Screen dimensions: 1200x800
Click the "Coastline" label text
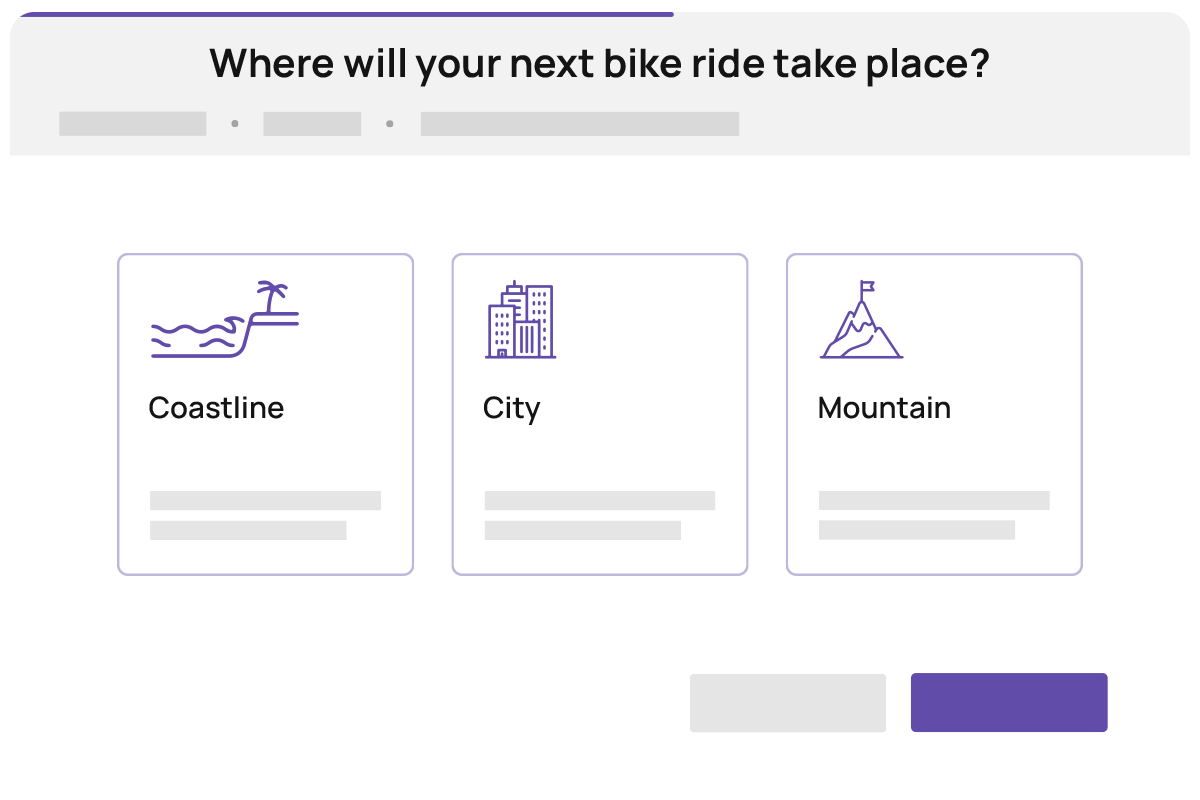(216, 408)
